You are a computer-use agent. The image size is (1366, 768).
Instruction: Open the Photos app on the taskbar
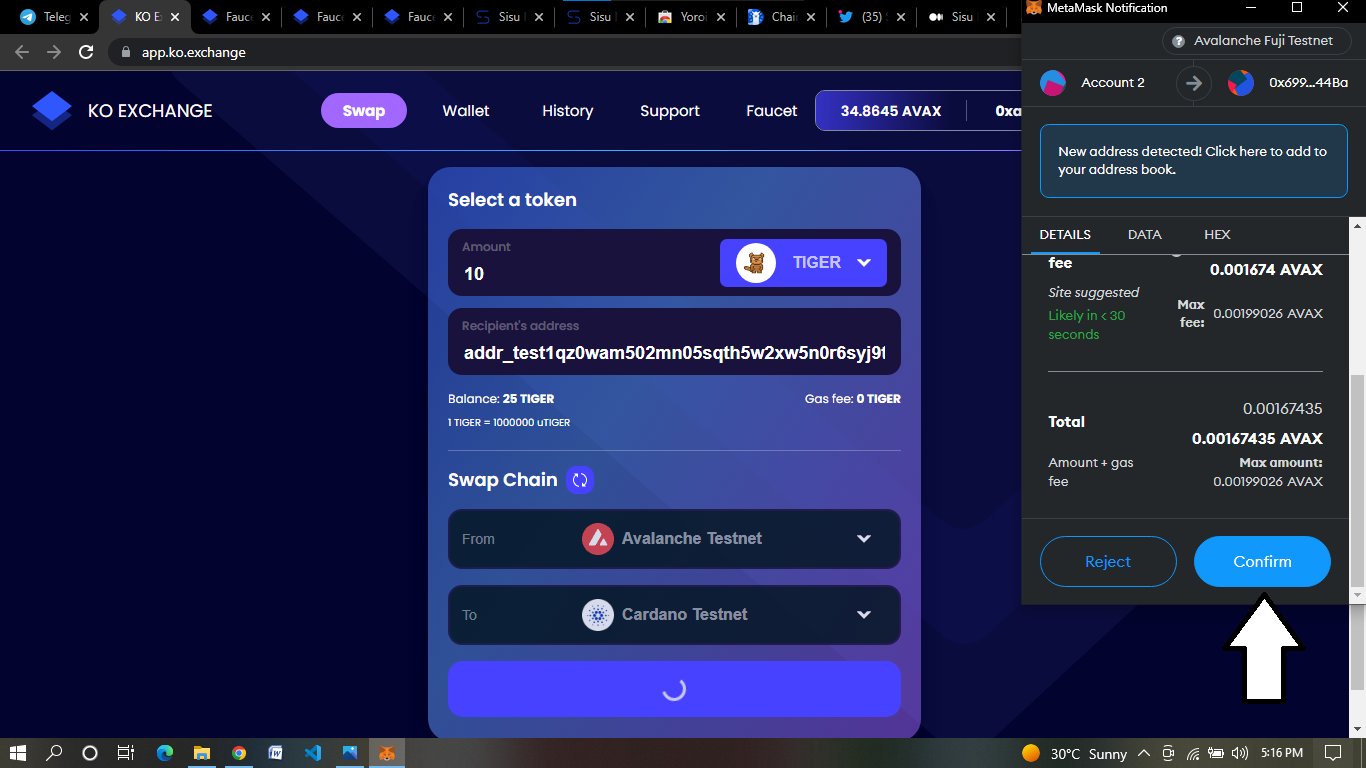tap(349, 753)
